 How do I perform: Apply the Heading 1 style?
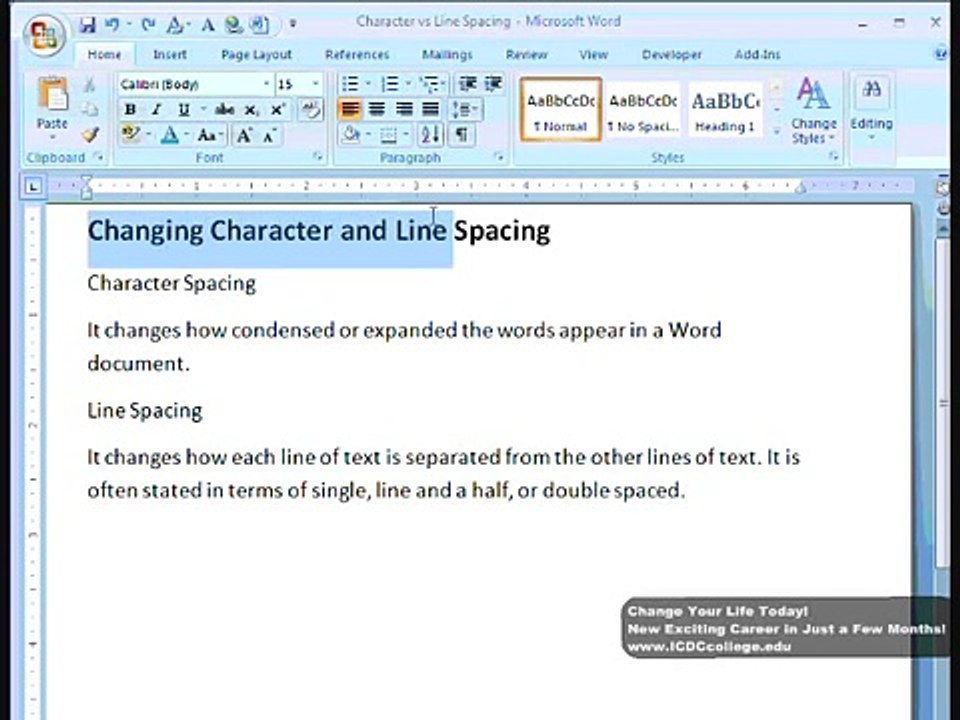point(725,110)
